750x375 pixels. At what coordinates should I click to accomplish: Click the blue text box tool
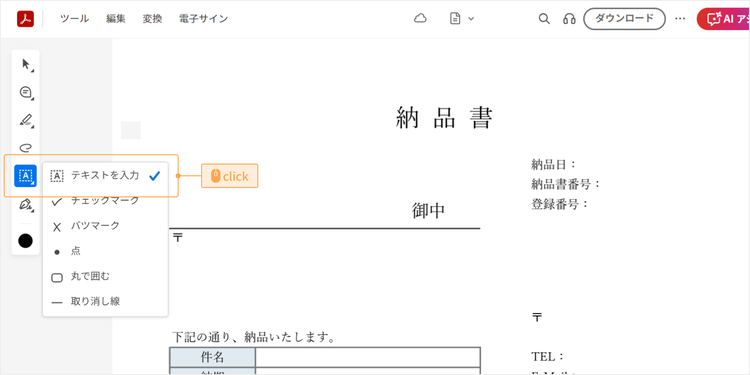[x=25, y=176]
